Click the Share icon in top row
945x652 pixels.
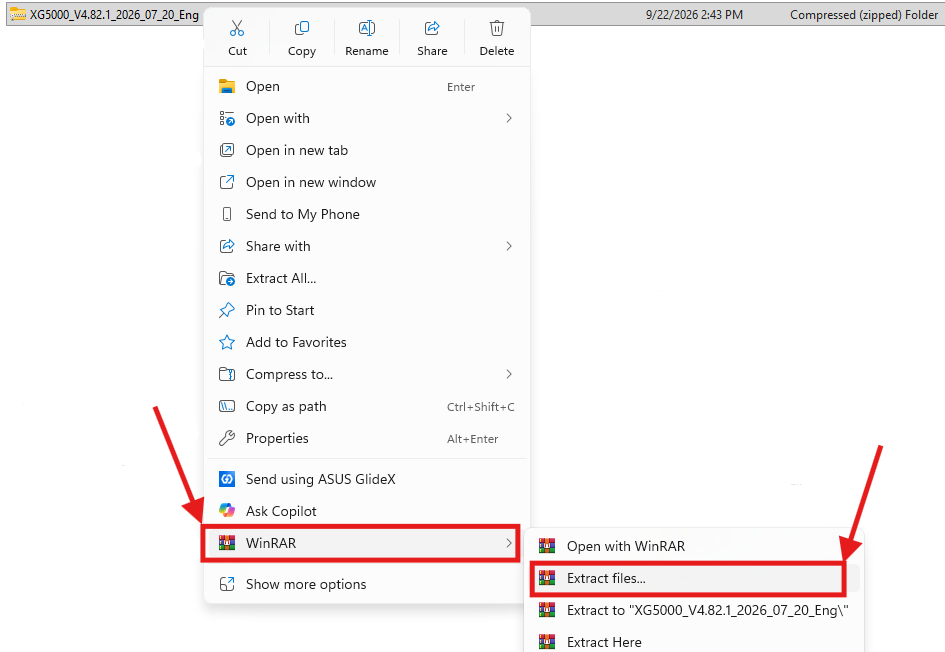tap(432, 28)
